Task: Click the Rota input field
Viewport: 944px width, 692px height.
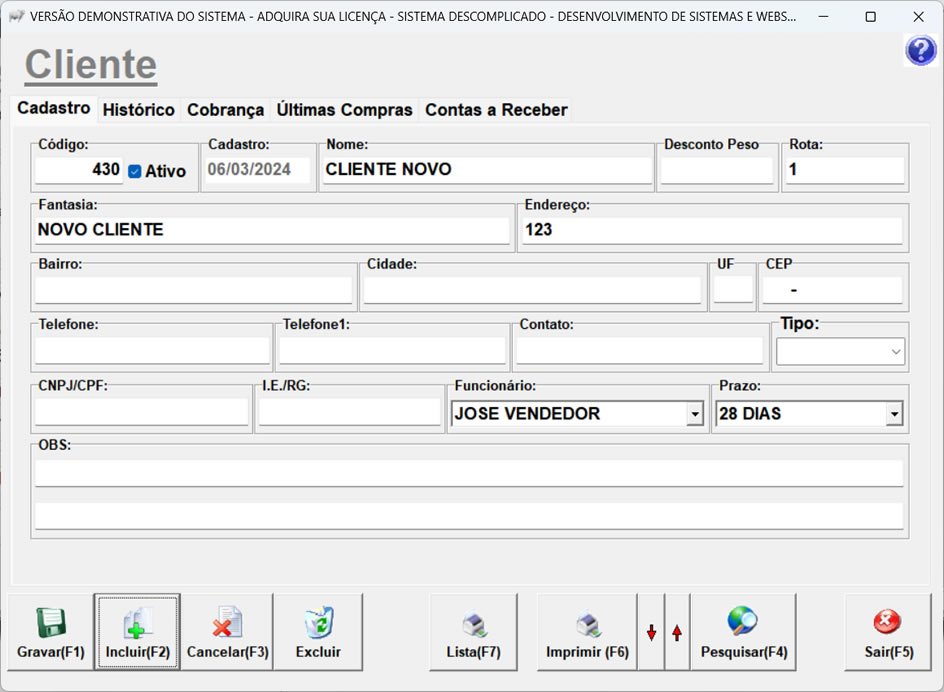Action: [845, 170]
